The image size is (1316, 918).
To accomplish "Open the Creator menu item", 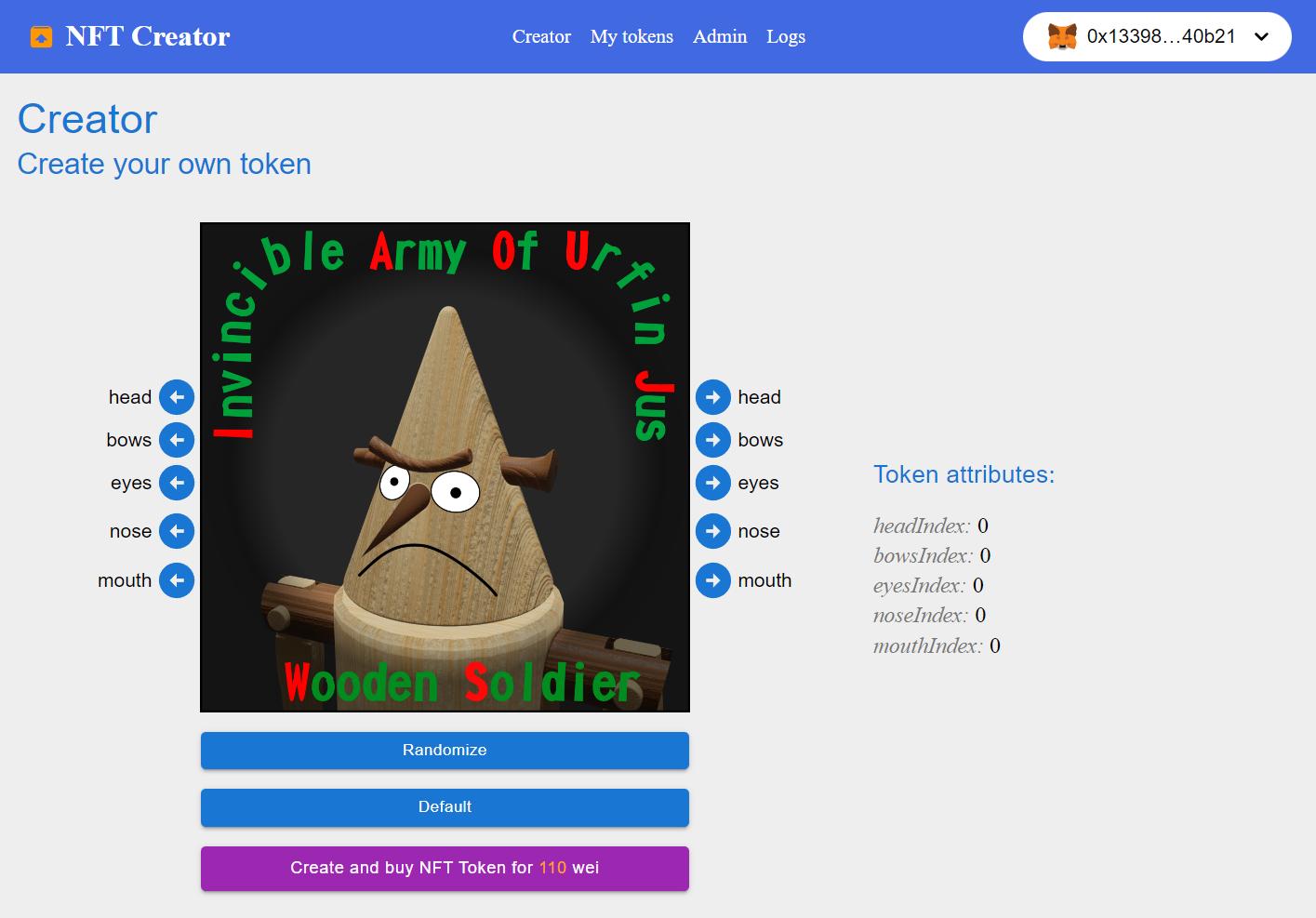I will 541,37.
